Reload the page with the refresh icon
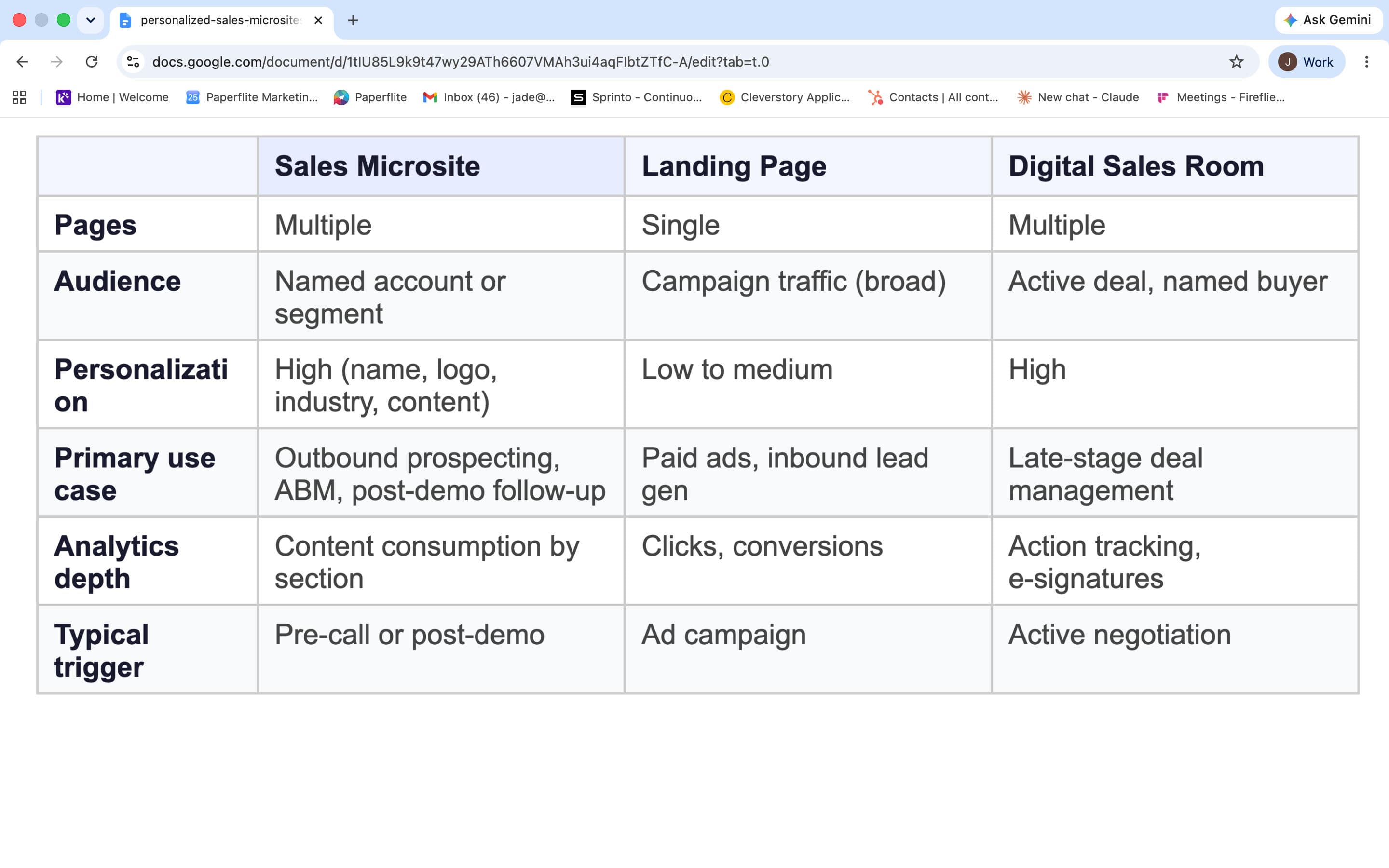The width and height of the screenshot is (1389, 868). [92, 62]
